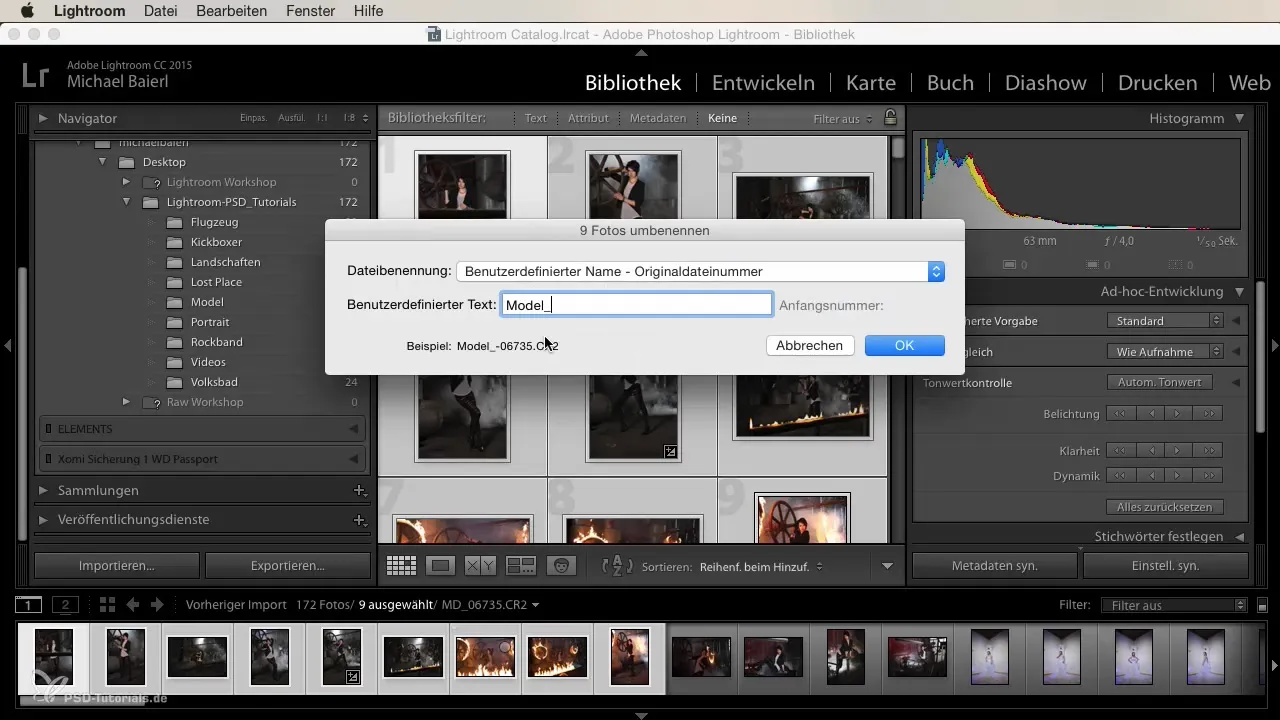The image size is (1280, 720).
Task: Open Wie Aufnahme white balance dropdown
Action: click(1165, 352)
